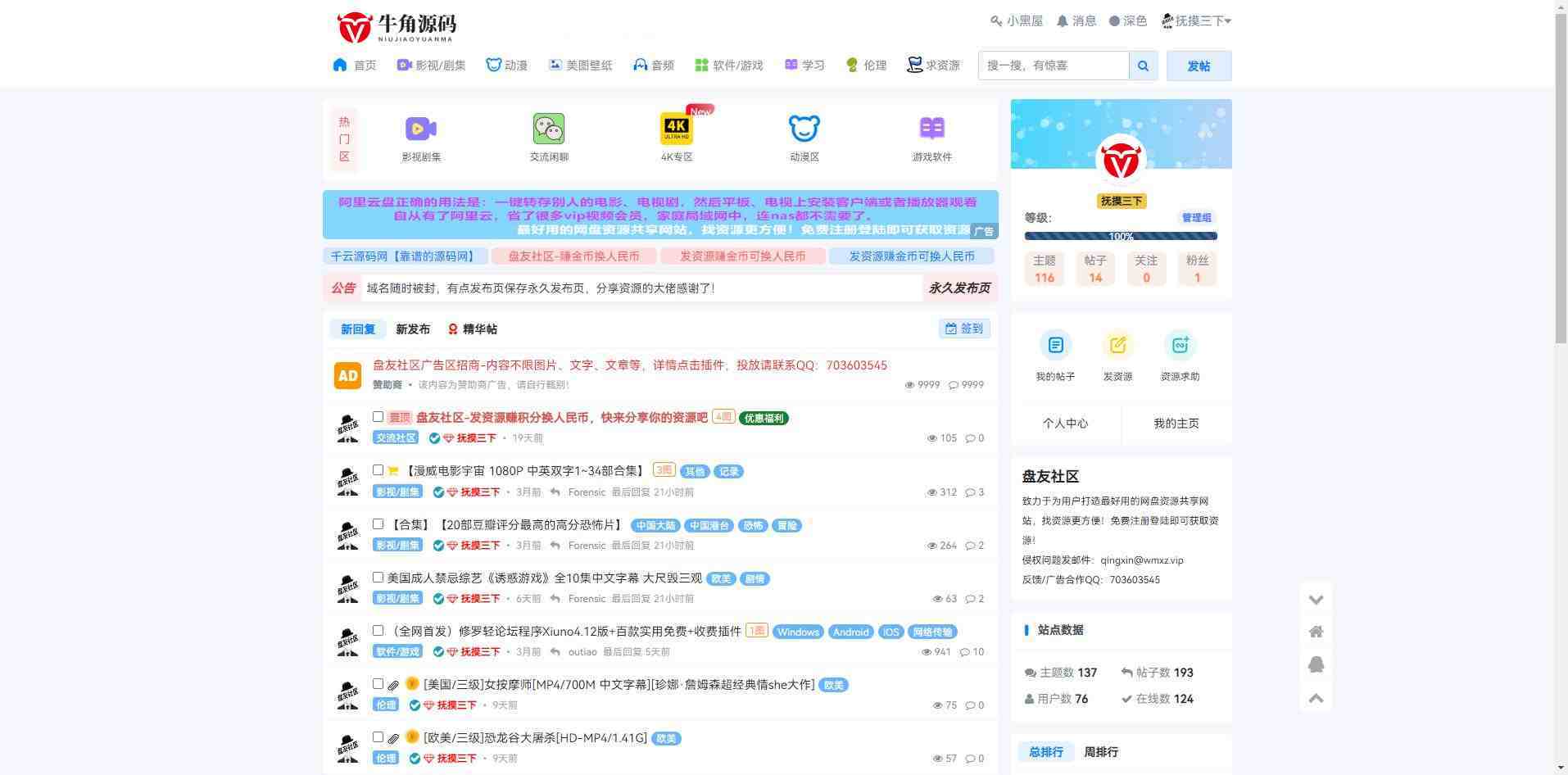Click the 牛角源码 site logo

(x=397, y=27)
